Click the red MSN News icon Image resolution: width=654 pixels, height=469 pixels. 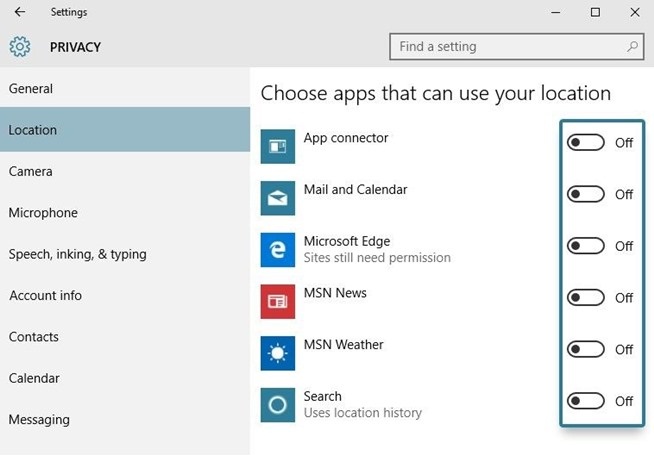277,301
